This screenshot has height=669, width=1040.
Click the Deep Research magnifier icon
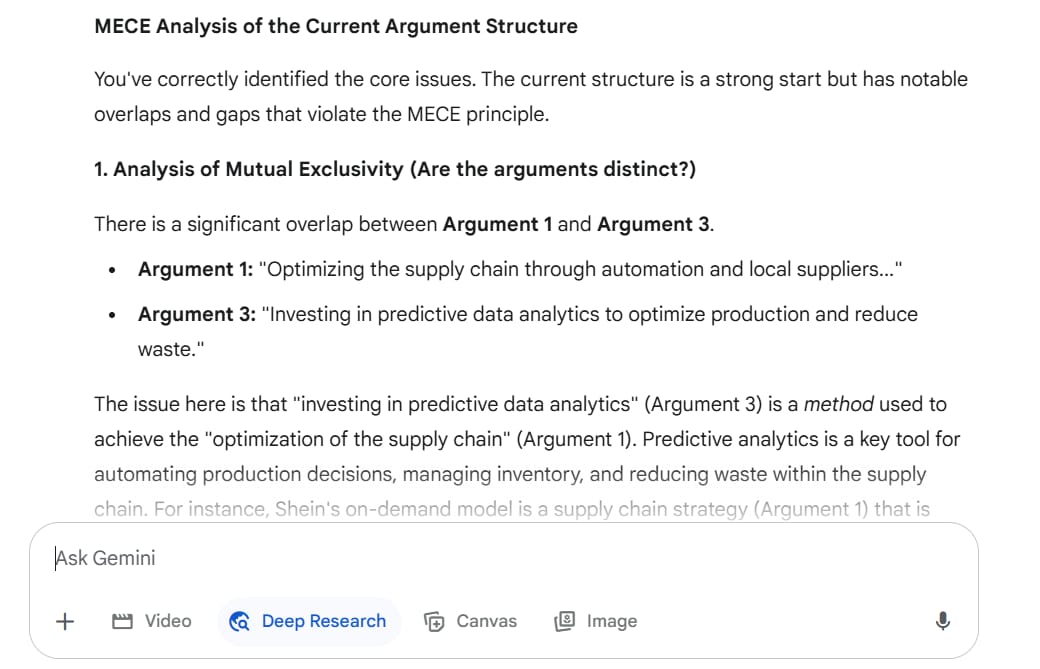pos(239,621)
